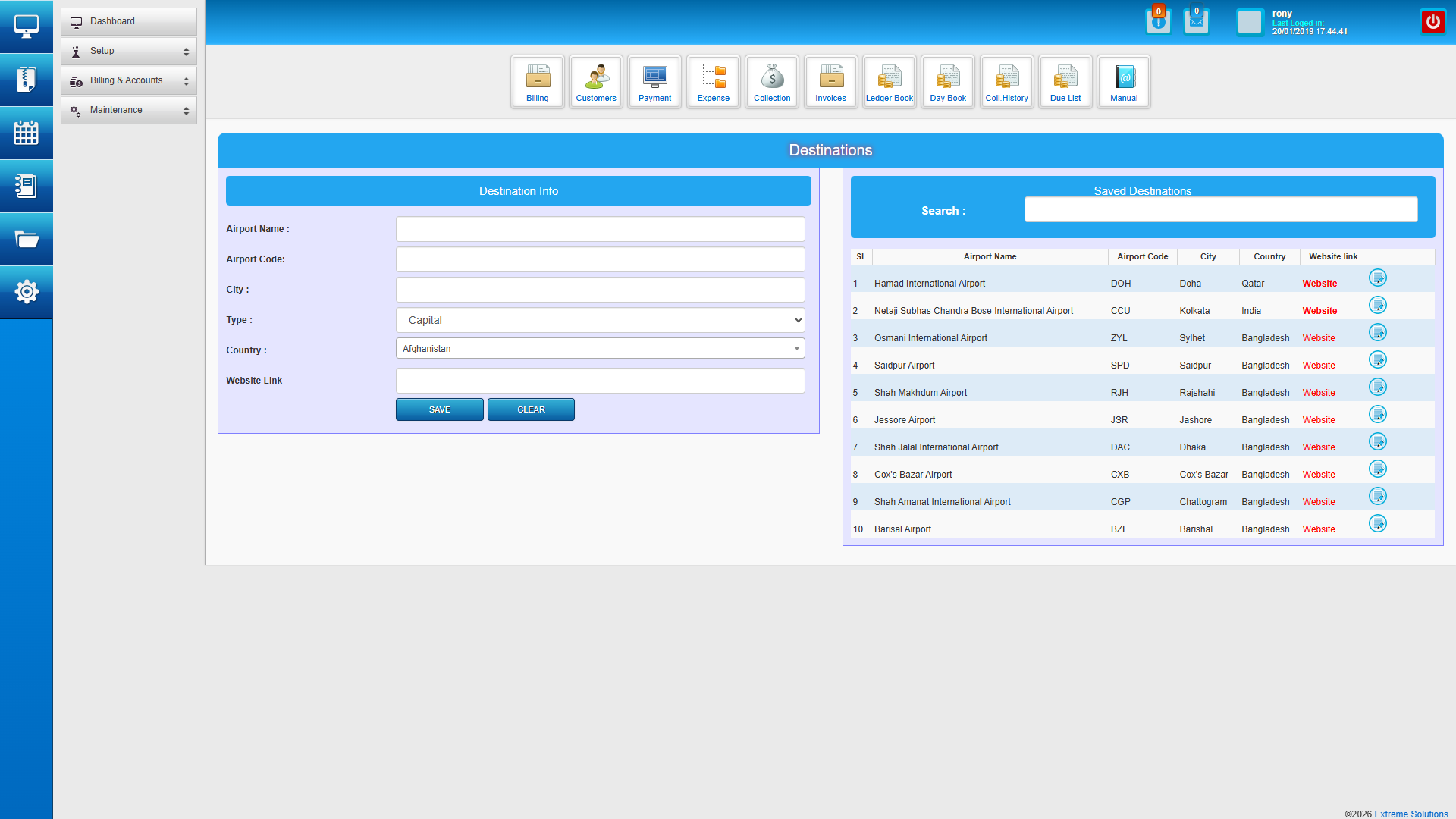The image size is (1456, 819).
Task: Edit the Hamad International Airport row
Action: click(1377, 278)
